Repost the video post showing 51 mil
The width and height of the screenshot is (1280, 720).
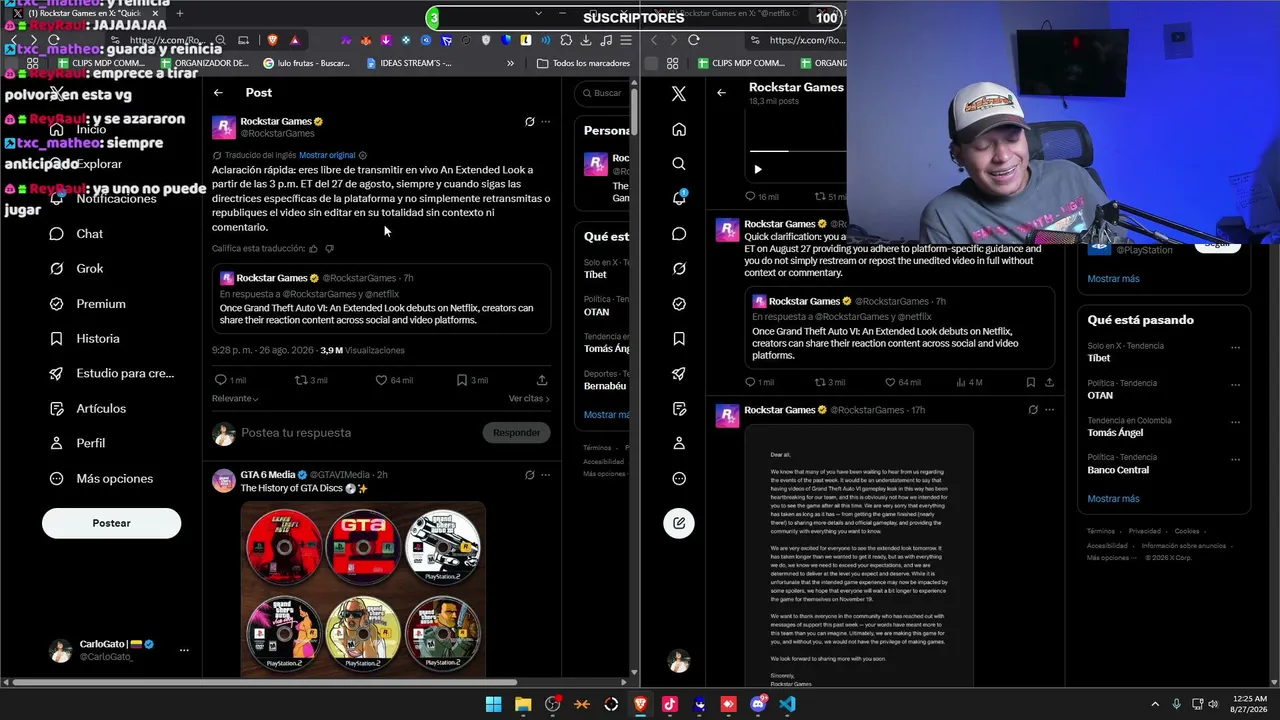(830, 197)
